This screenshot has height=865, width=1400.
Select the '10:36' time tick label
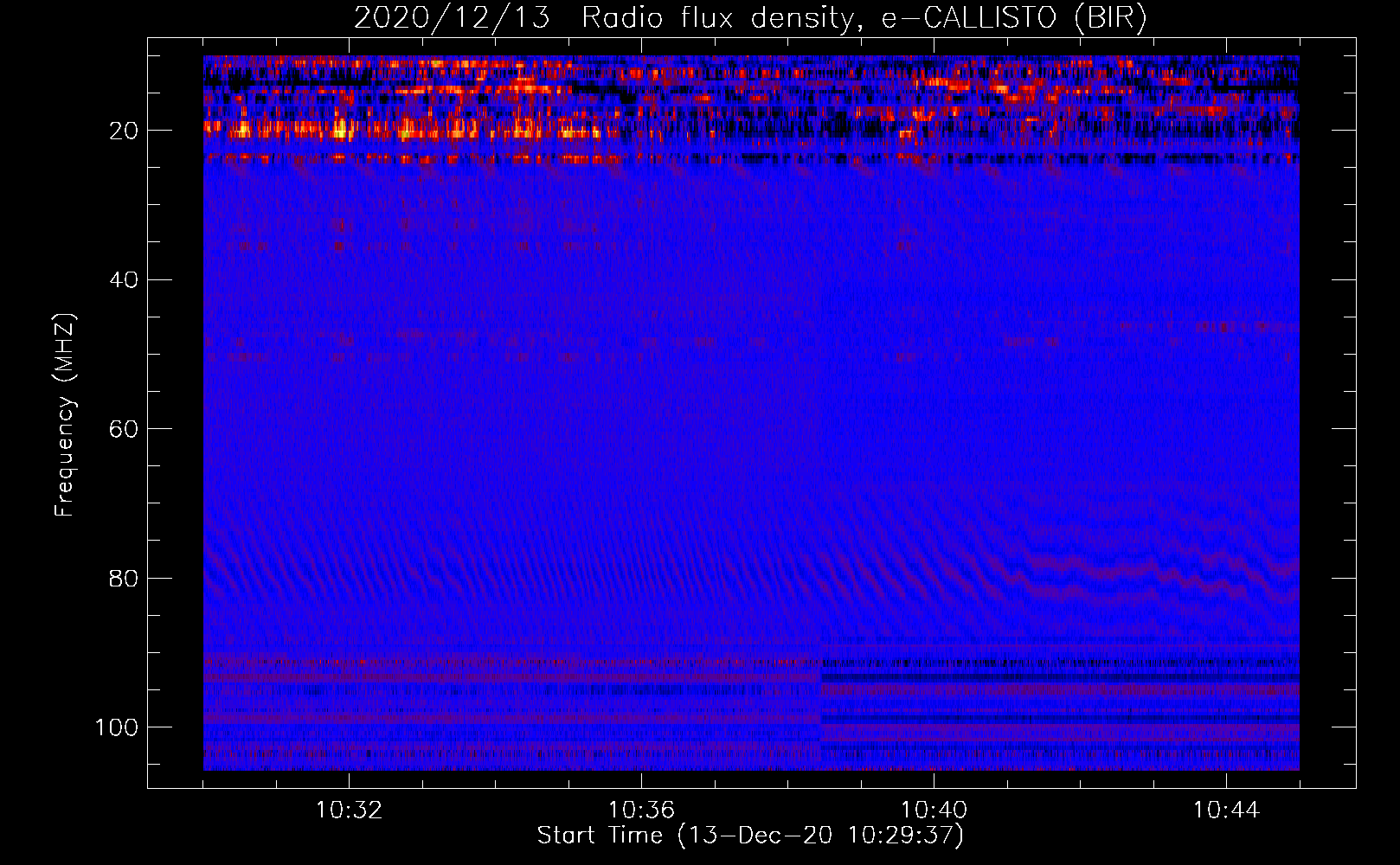tap(641, 811)
